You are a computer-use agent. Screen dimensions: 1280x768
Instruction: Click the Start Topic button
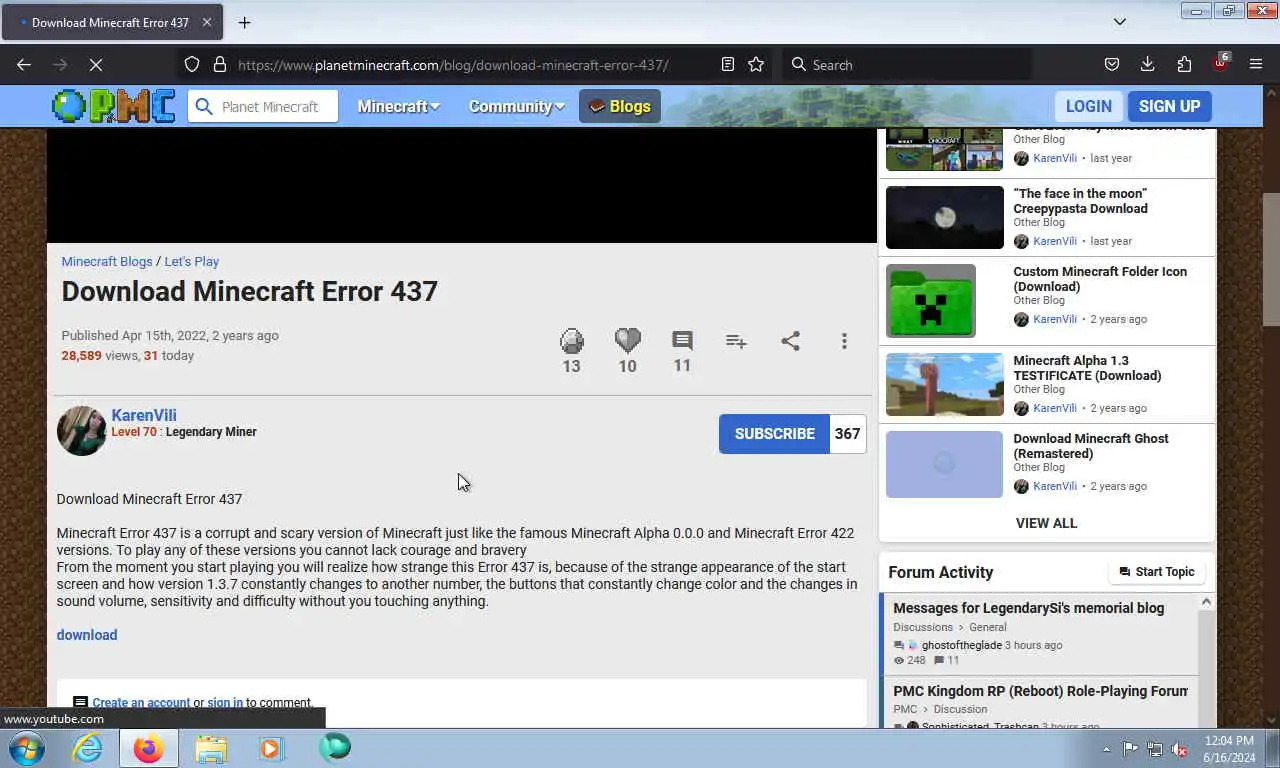point(1156,572)
